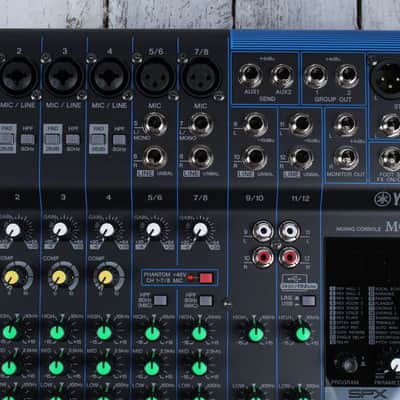This screenshot has height=400, width=400.
Task: Engage the HPF 80Hz switch on channel 3
Action: [x=73, y=139]
